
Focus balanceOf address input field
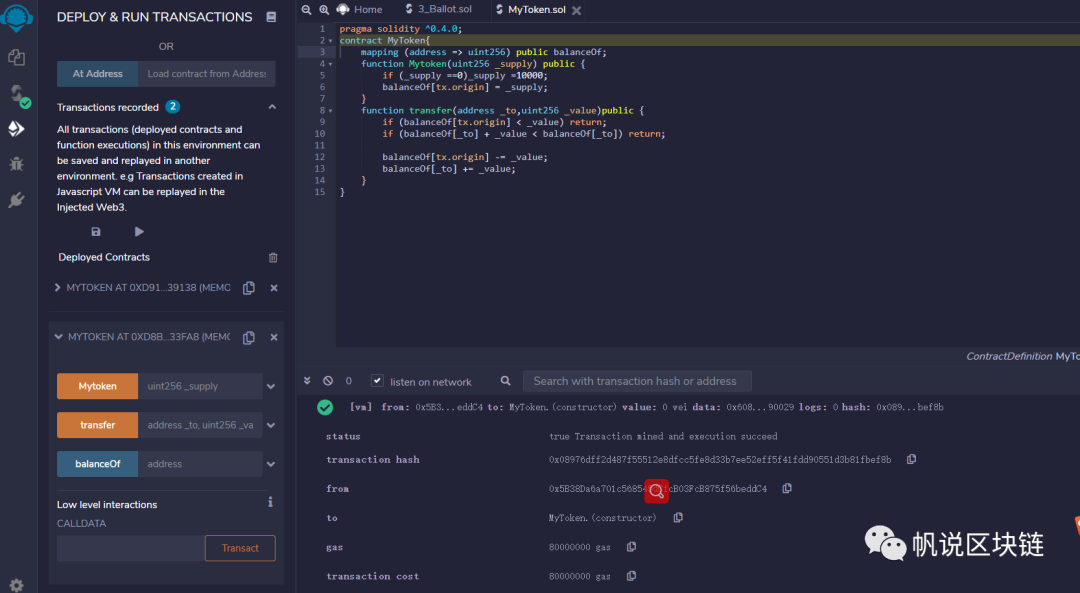point(200,464)
